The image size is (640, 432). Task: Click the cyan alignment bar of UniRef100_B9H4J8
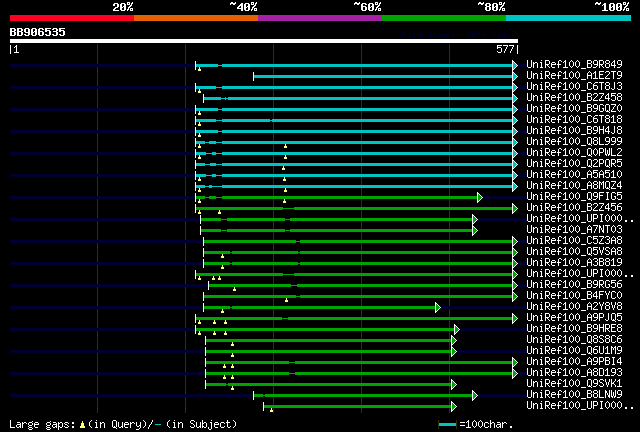354,131
